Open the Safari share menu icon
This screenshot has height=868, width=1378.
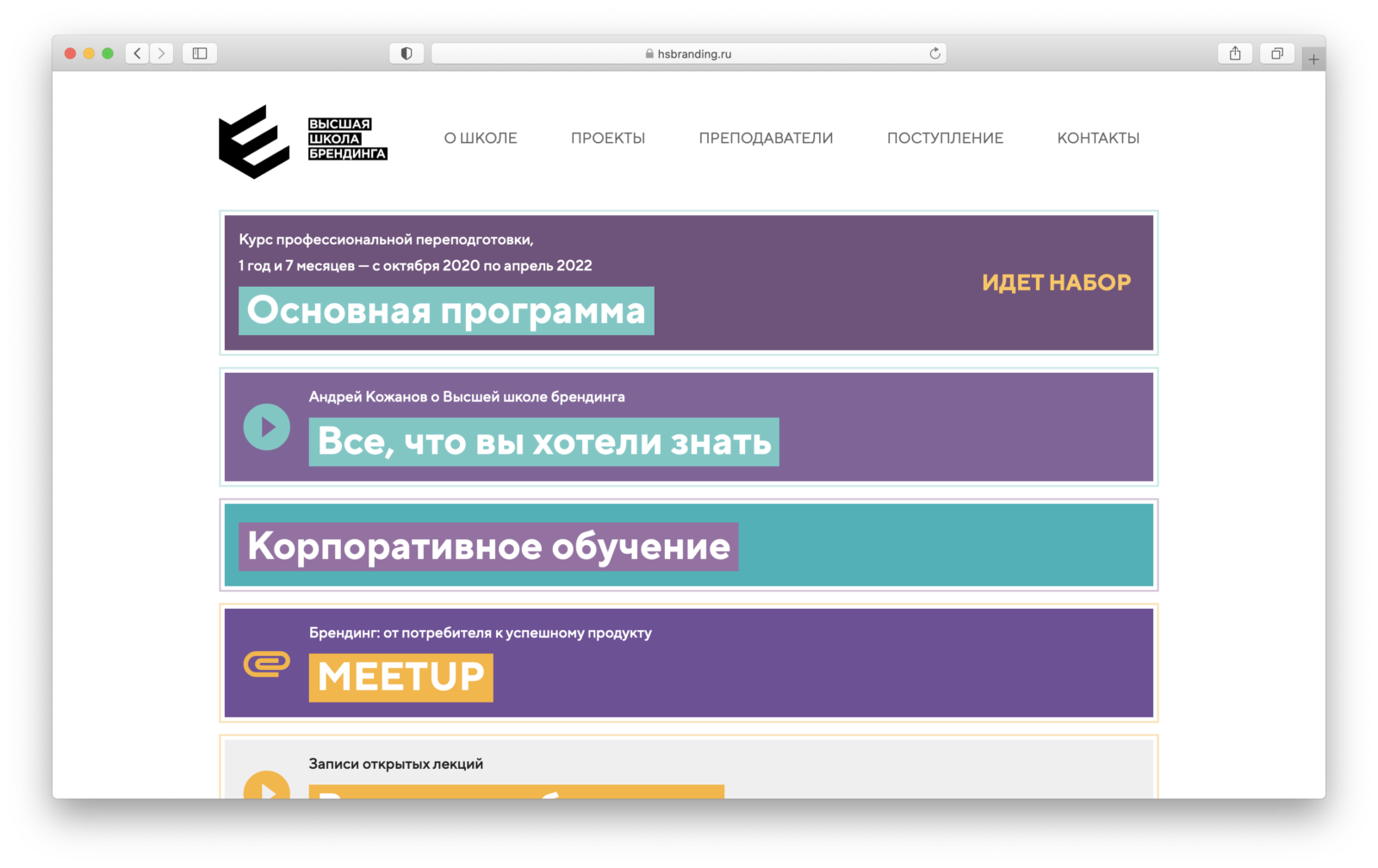point(1235,53)
